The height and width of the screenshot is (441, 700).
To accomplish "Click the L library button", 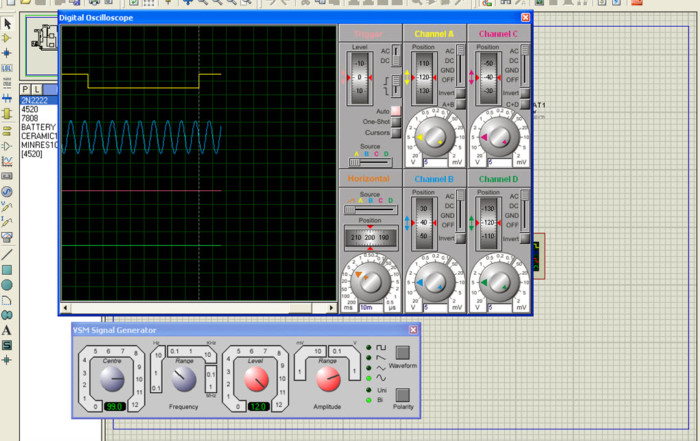I will click(x=38, y=89).
